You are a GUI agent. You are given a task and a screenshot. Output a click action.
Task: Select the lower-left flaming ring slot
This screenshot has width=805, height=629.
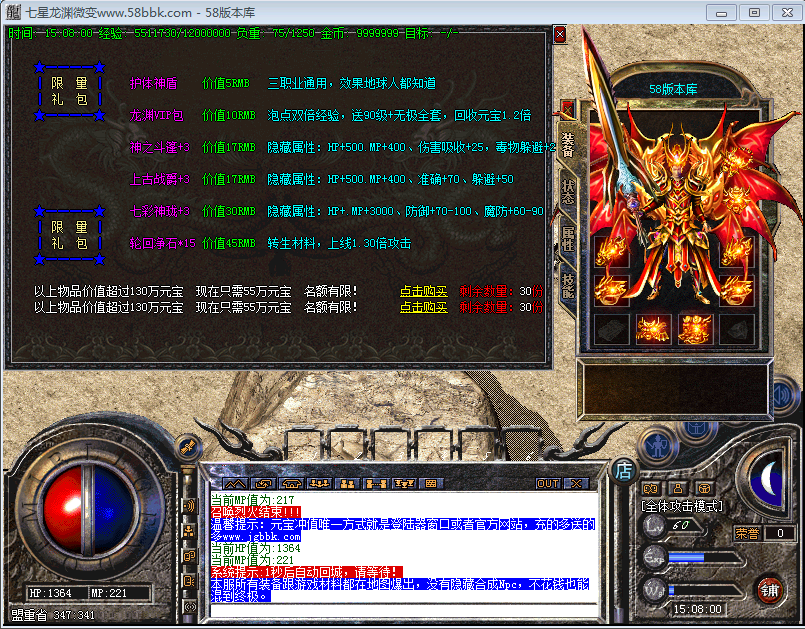tap(611, 291)
